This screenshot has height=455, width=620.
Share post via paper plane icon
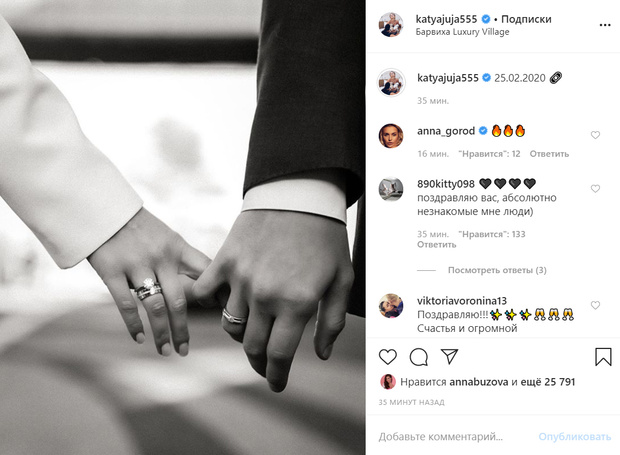450,356
